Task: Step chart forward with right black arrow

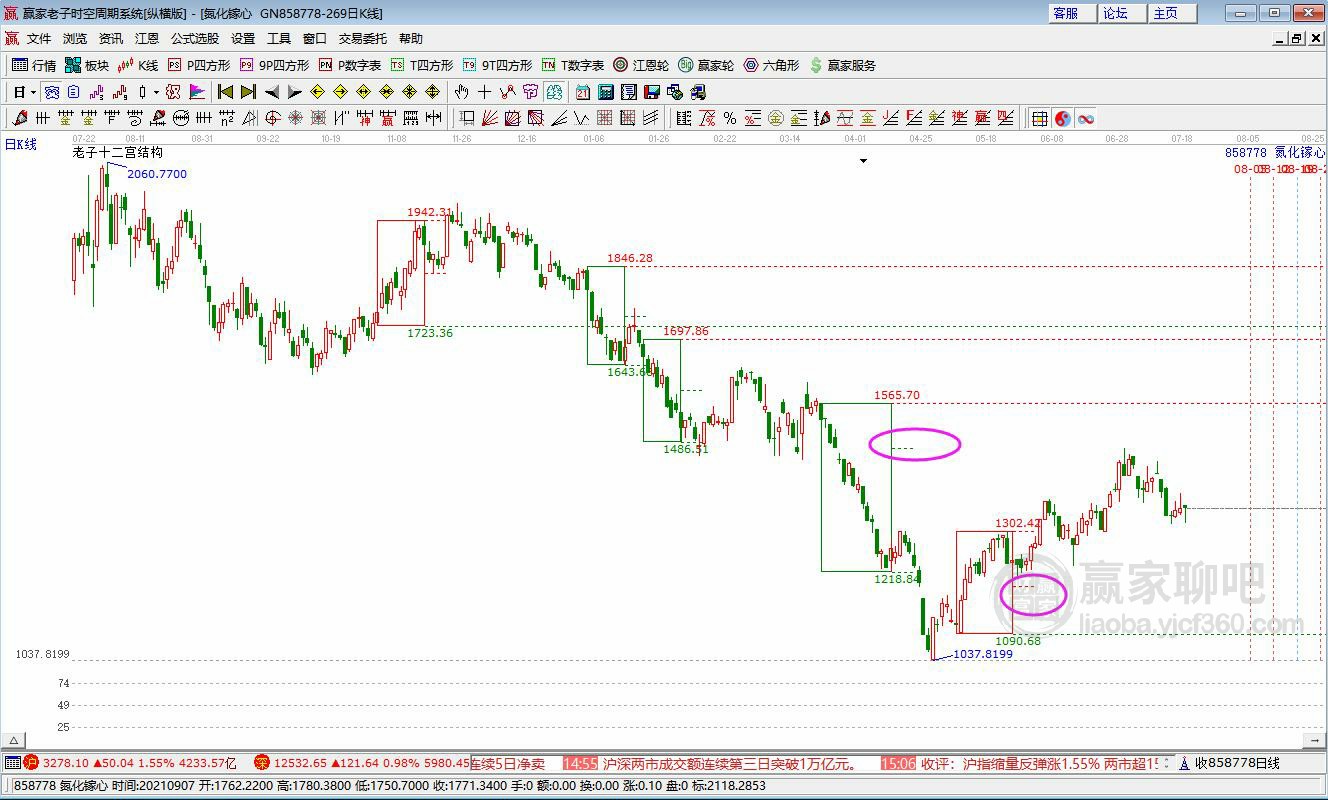Action: pos(295,92)
